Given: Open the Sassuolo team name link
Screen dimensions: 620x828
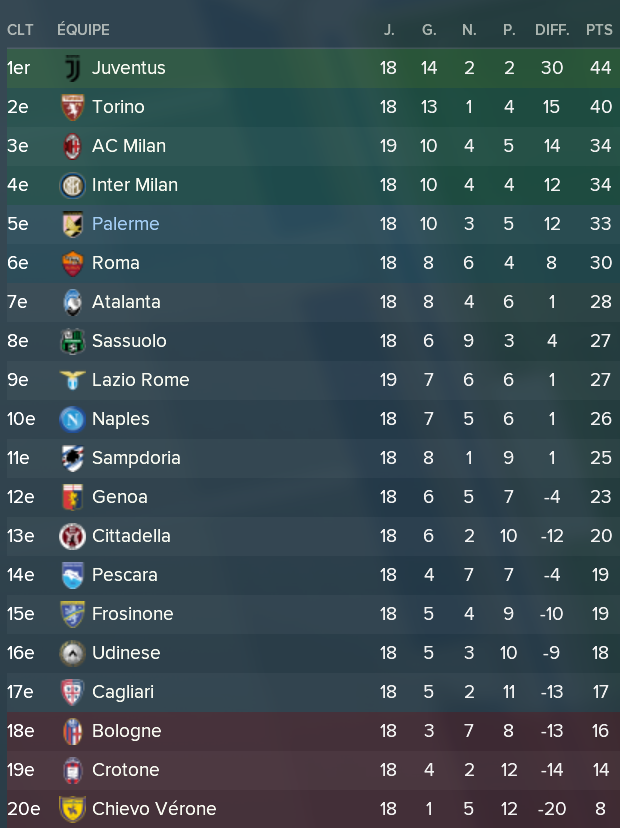Looking at the screenshot, I should click(x=129, y=341).
